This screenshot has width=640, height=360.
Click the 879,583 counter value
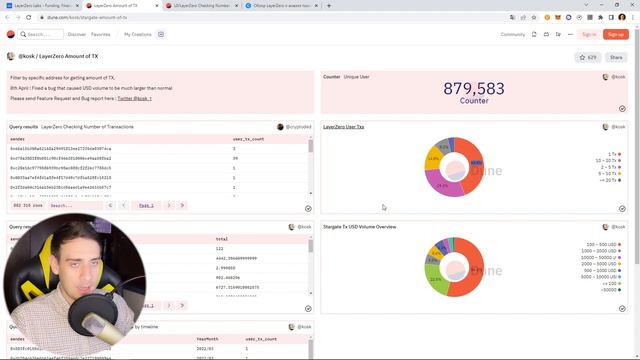(474, 89)
